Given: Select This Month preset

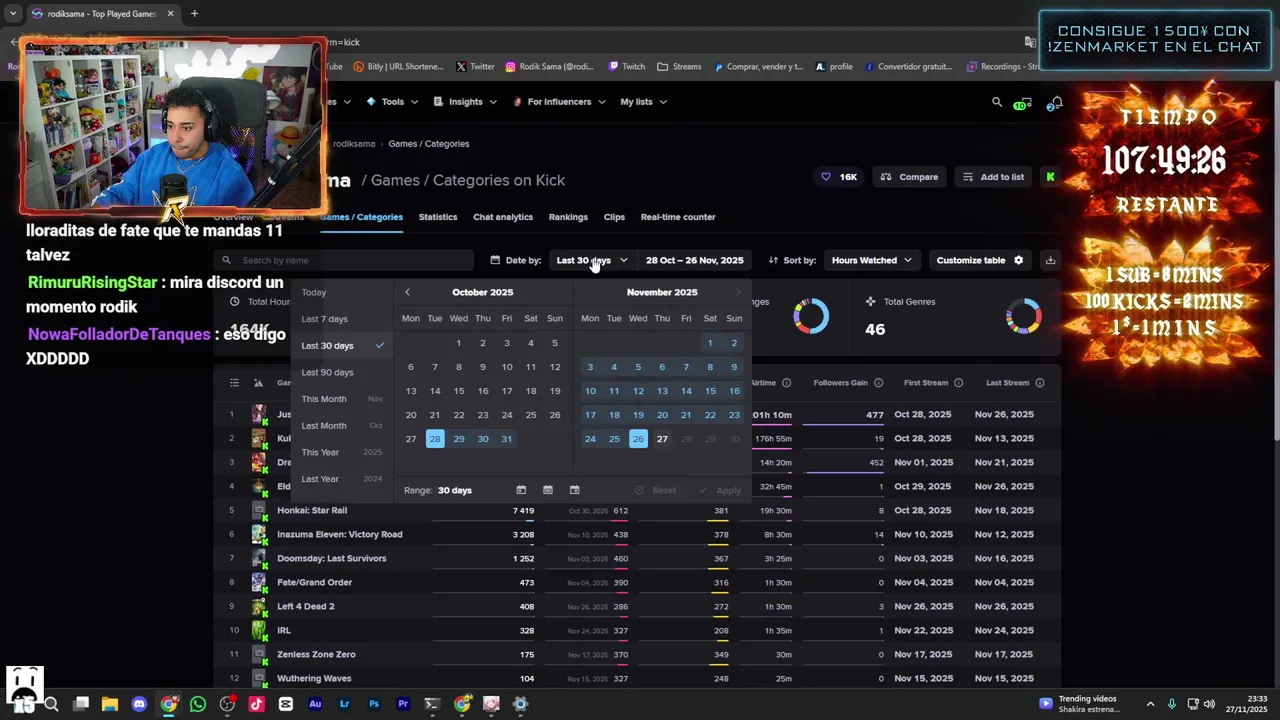Looking at the screenshot, I should tap(343, 399).
